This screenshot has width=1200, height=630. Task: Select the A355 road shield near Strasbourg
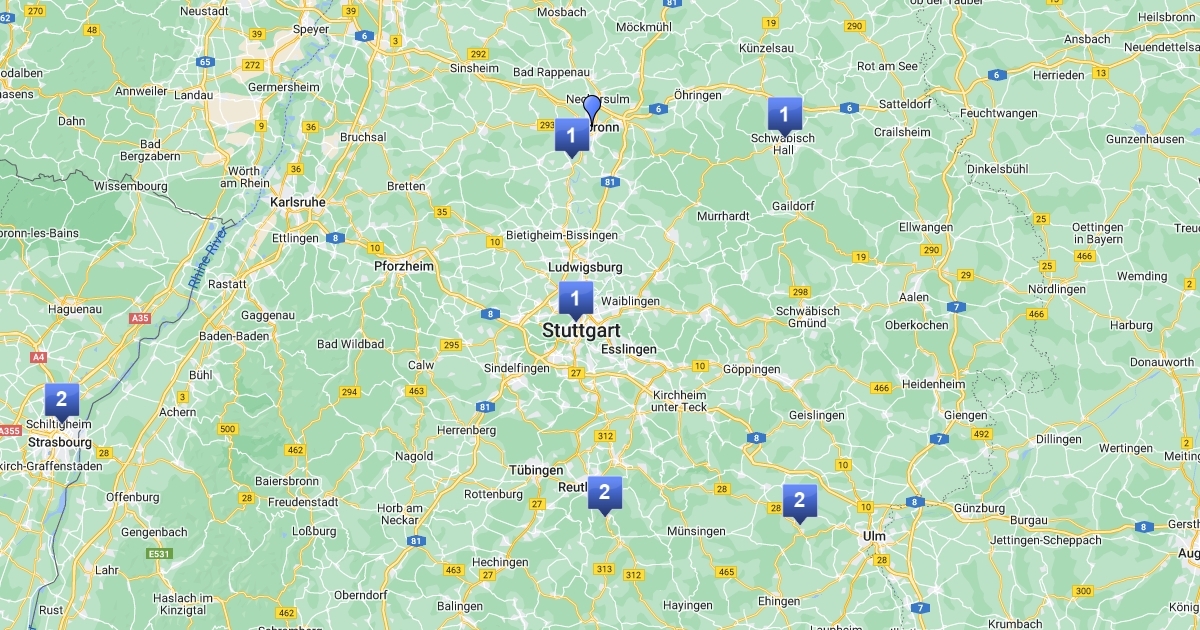coord(10,431)
